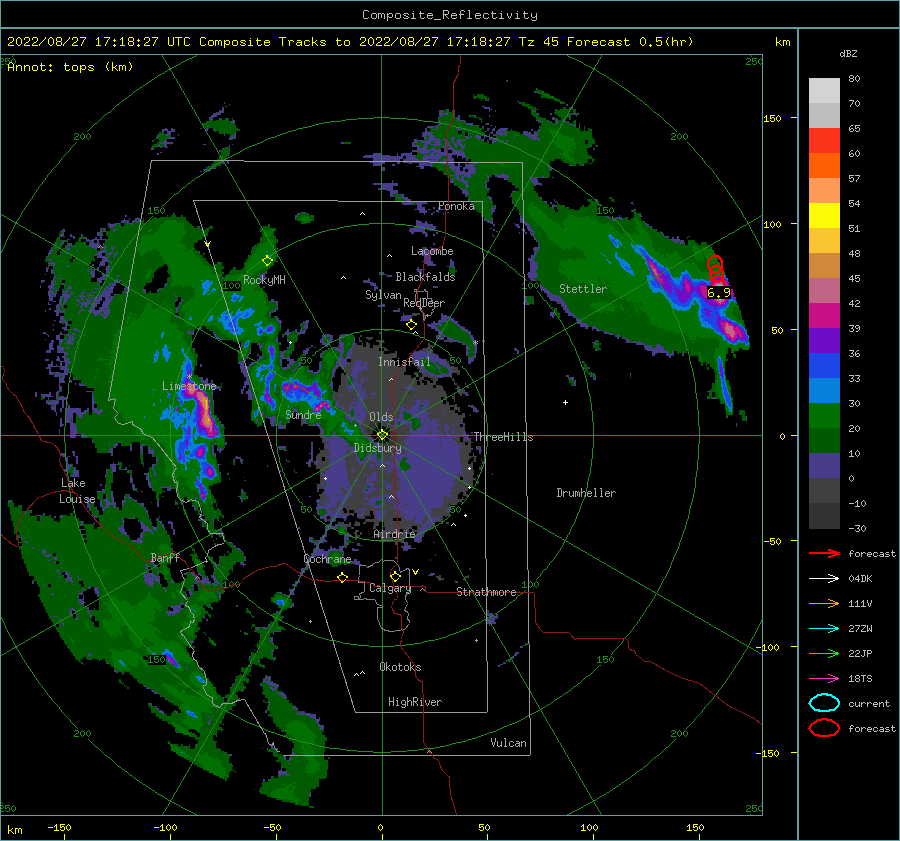Click the 'Composite_Reflectivity' title
This screenshot has height=841, width=900.
[450, 15]
